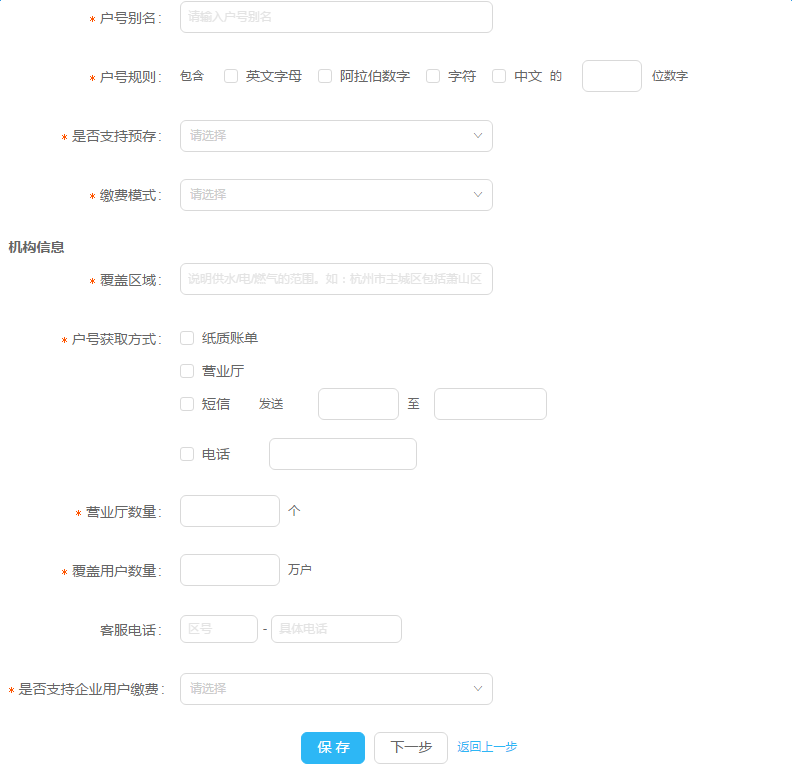This screenshot has width=792, height=774.
Task: Click the 覆盖区域 input field
Action: (336, 279)
